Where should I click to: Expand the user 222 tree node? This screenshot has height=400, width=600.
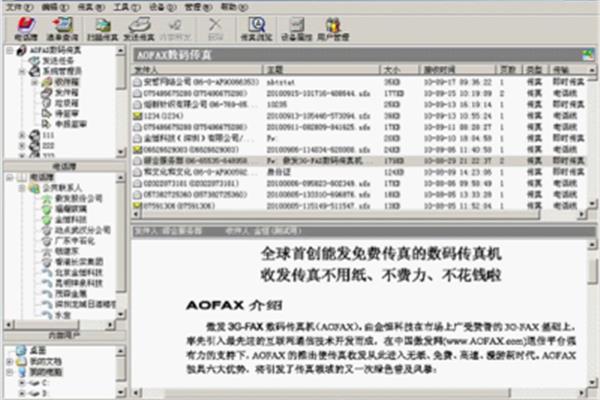pos(22,146)
